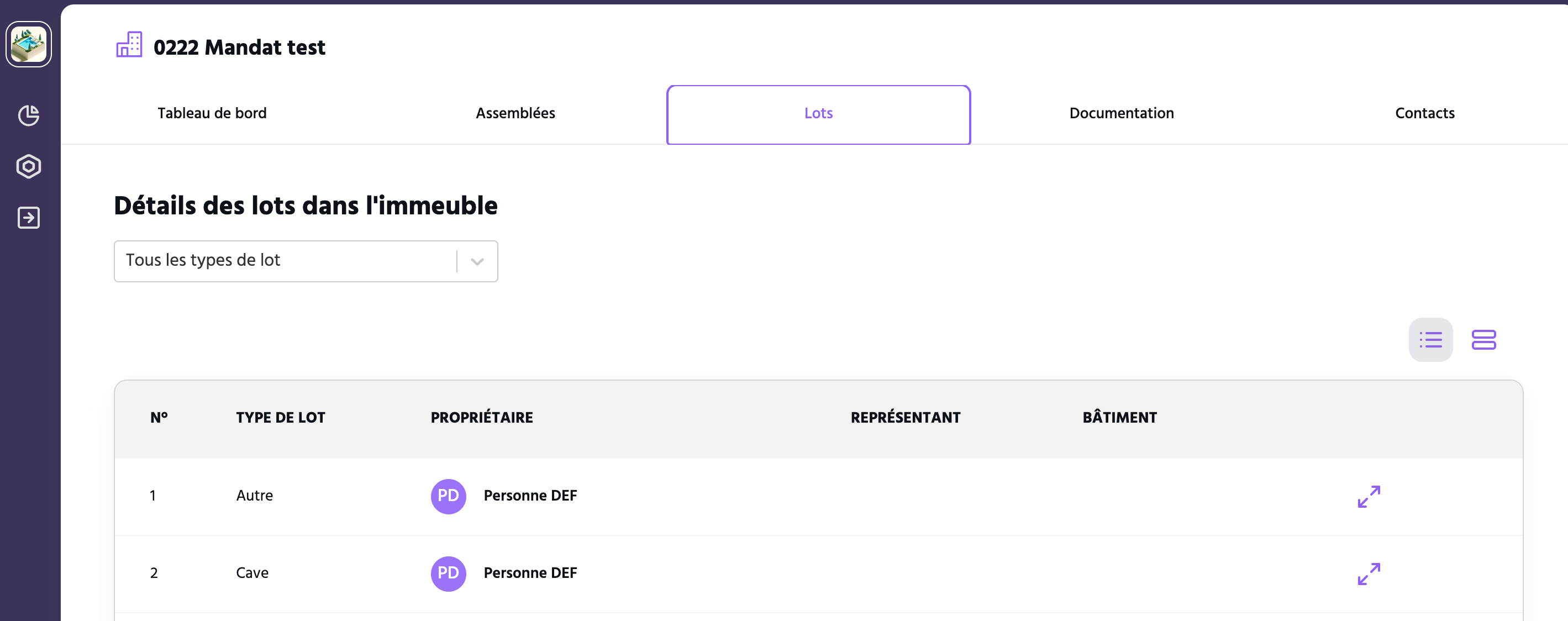Go to the Tableau de bord tab
Screen dimensions: 1568x621
pos(212,113)
